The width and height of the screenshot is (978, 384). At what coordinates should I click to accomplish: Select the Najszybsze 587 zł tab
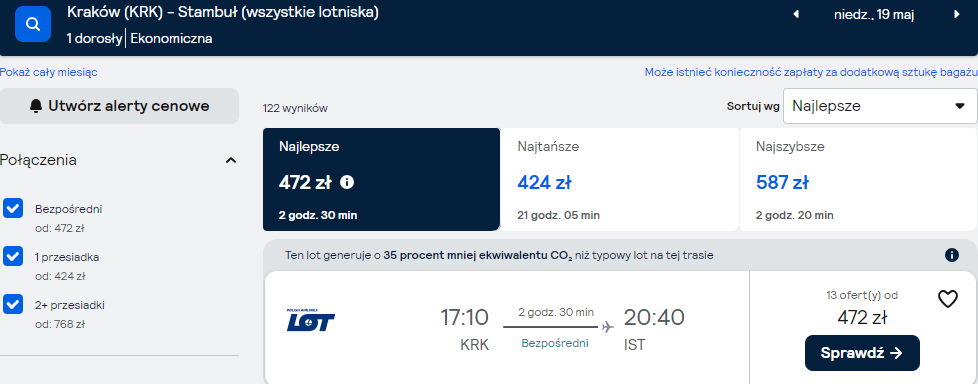click(858, 180)
